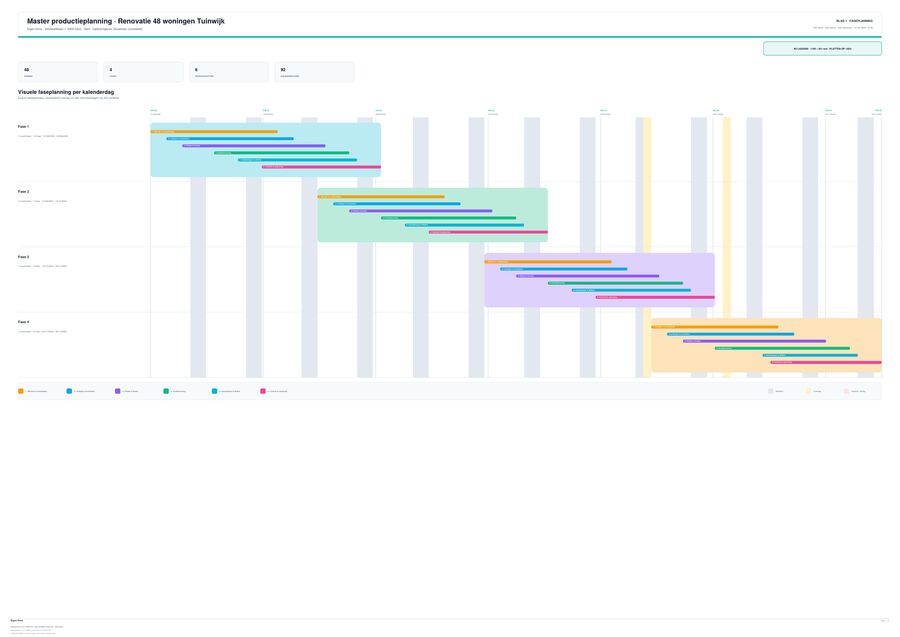
Task: Click the grey weekend legend swatch
Action: [x=771, y=391]
